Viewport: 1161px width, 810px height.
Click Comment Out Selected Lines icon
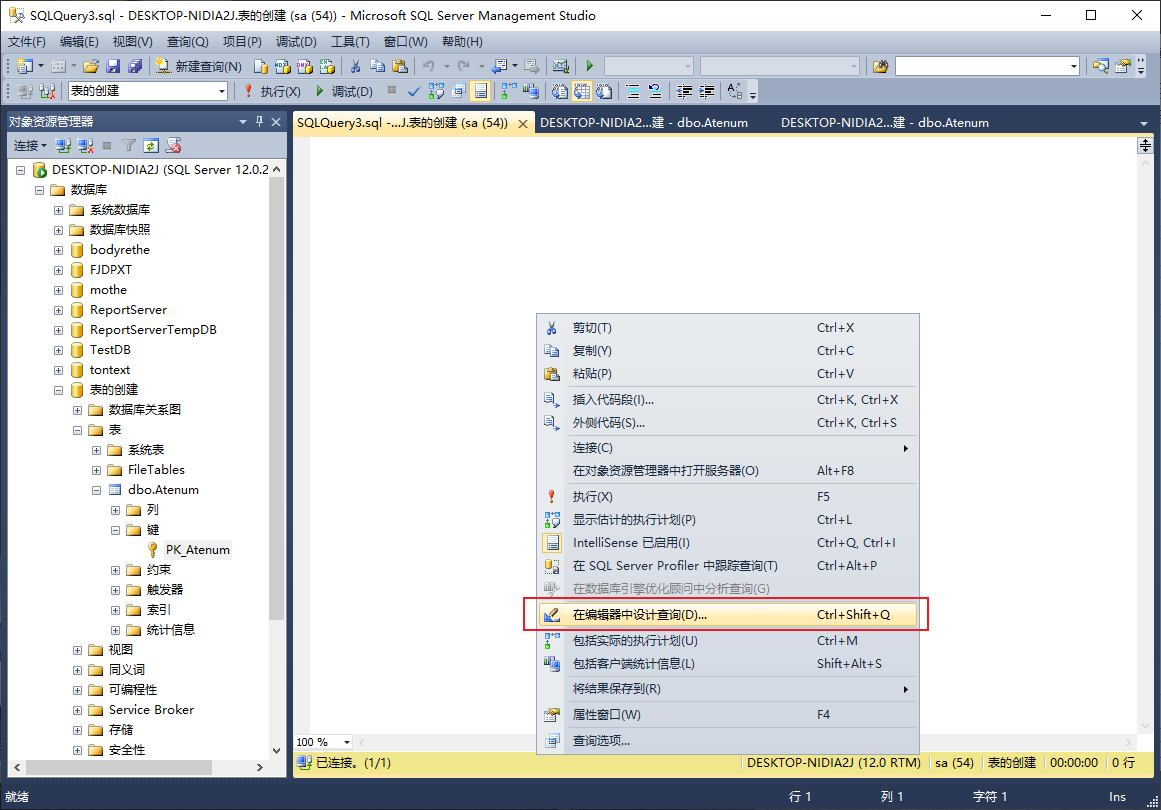click(x=633, y=91)
